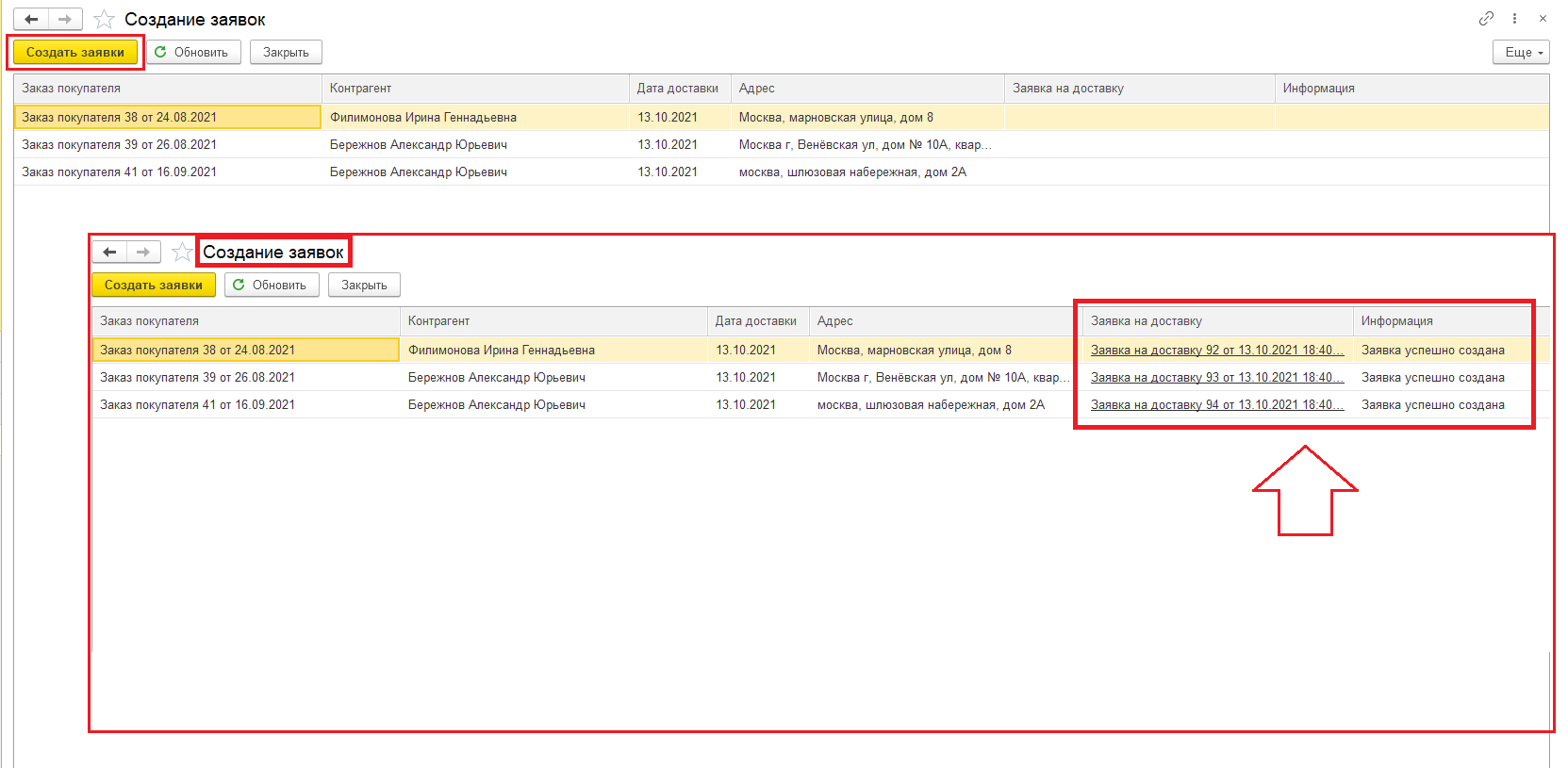Viewport: 1568px width, 768px height.
Task: Add main form to favorites with star icon
Action: (105, 19)
